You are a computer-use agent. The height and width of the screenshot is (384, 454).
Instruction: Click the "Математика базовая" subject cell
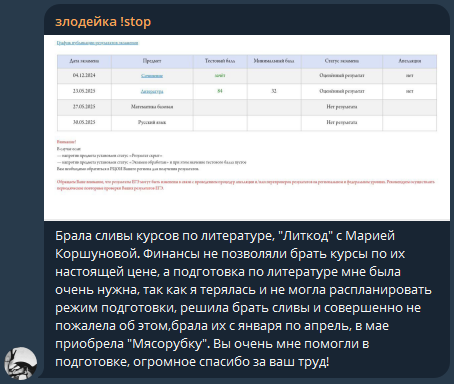point(152,107)
